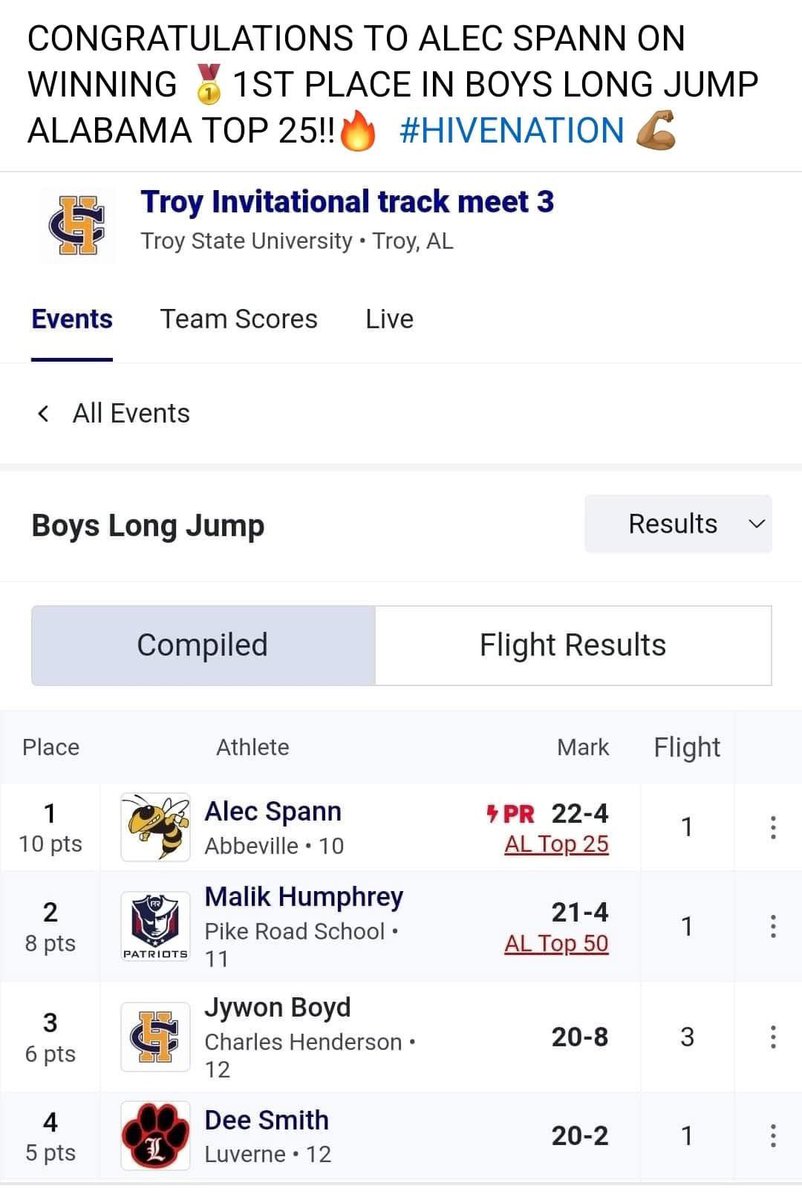Open three-dot menu for Dee Smith's row

point(772,1136)
